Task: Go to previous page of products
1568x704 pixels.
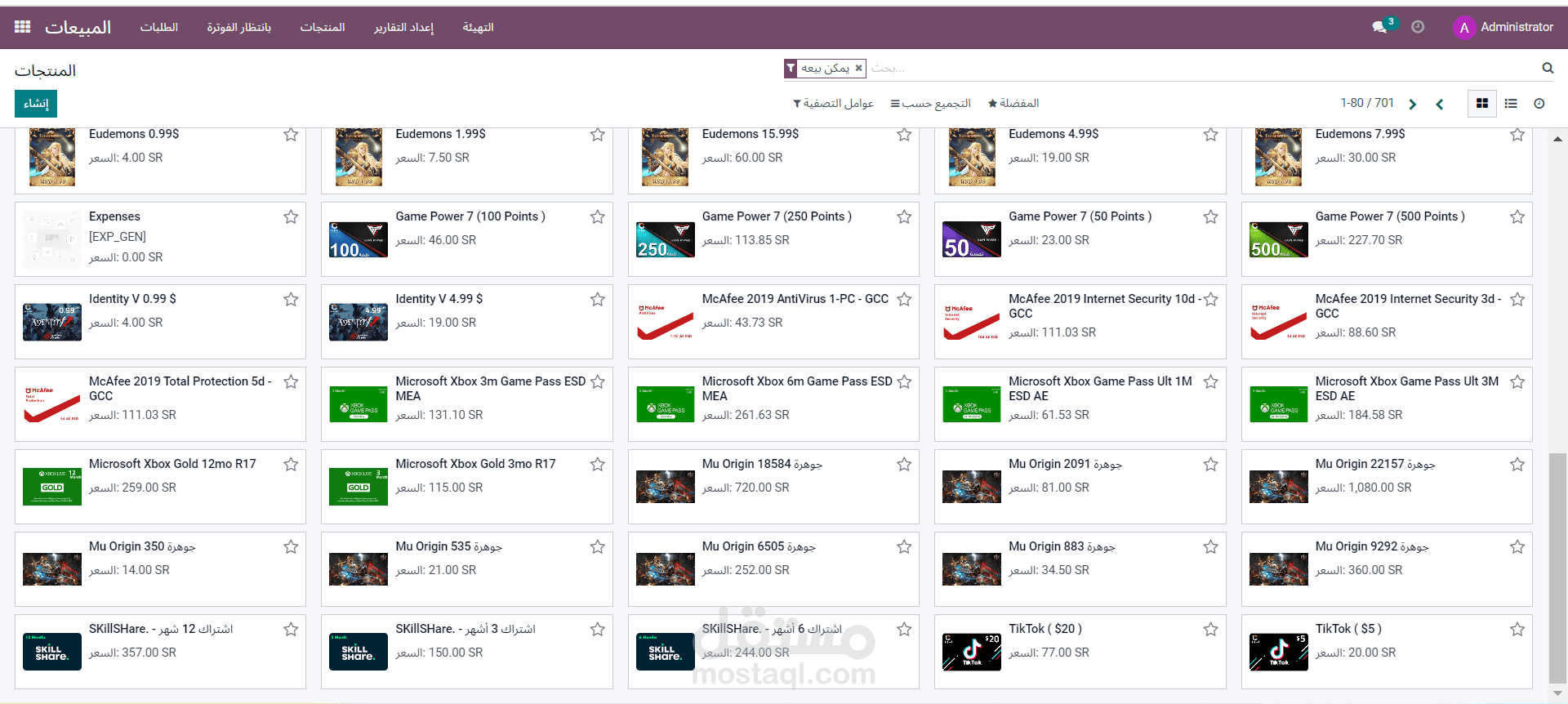Action: [1440, 105]
